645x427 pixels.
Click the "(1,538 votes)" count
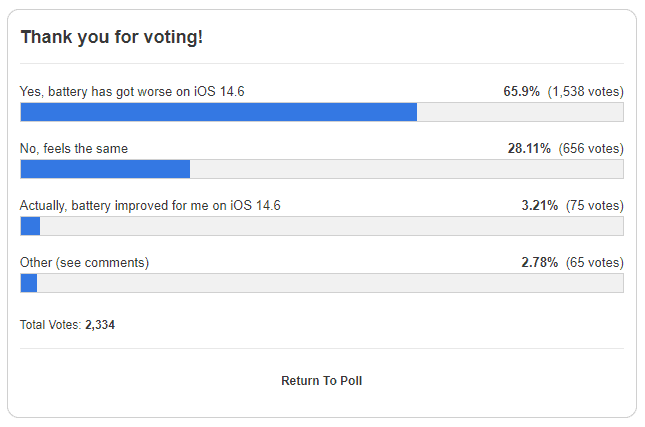(x=585, y=91)
